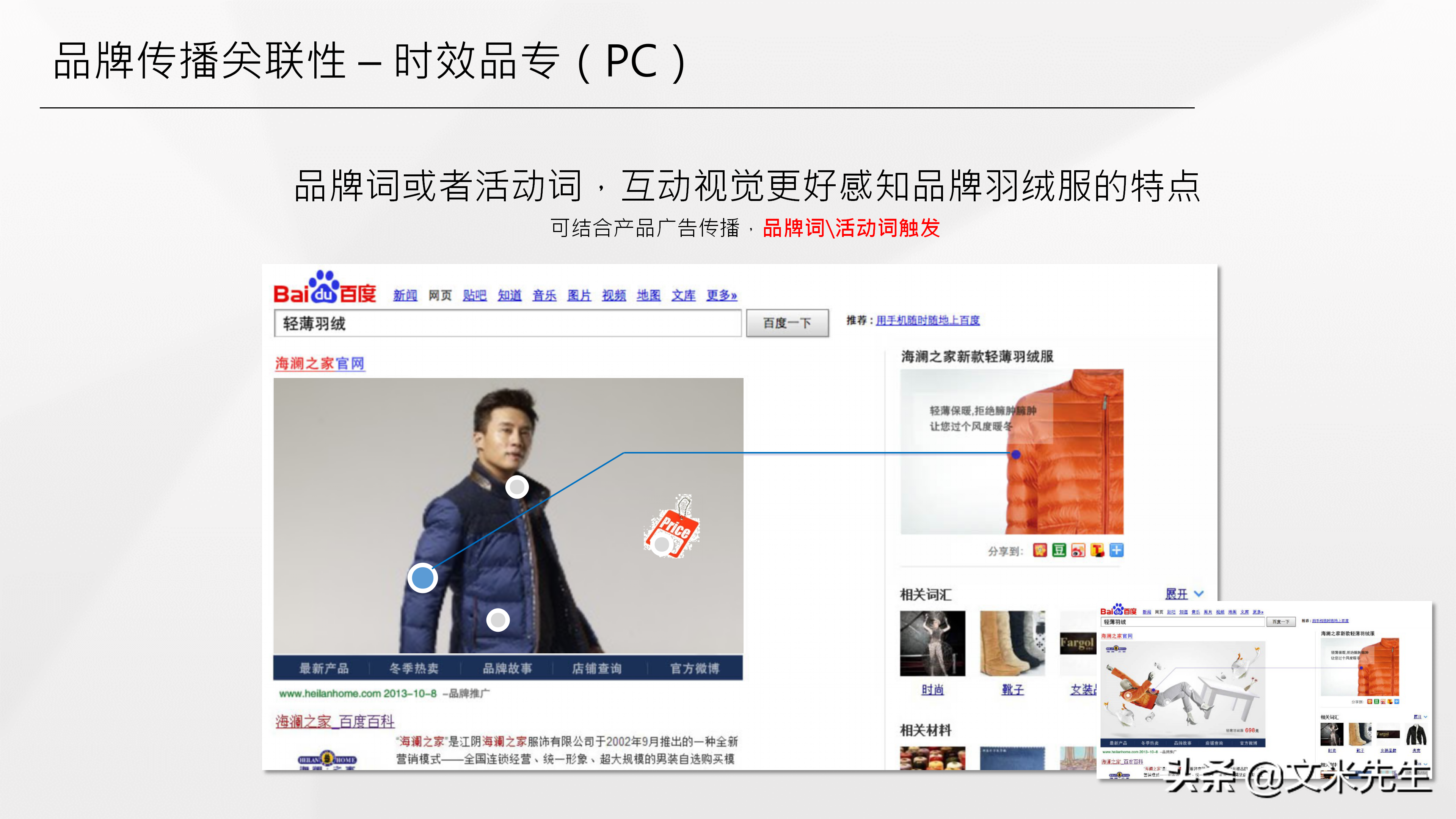Share to Tencent Weibo T icon
1456x819 pixels.
[1097, 550]
